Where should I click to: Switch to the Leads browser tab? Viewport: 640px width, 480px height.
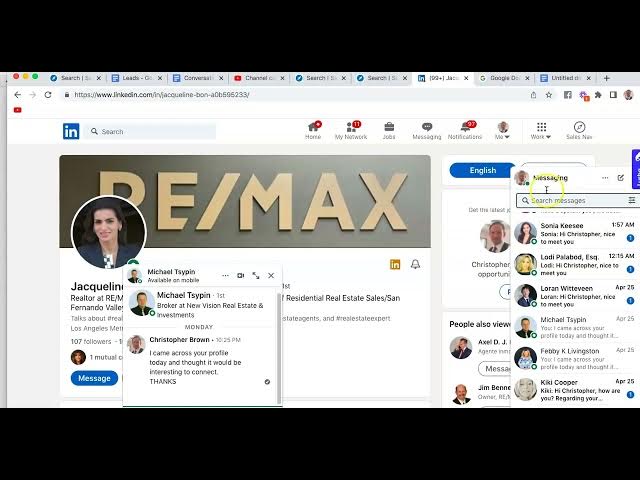coord(136,78)
